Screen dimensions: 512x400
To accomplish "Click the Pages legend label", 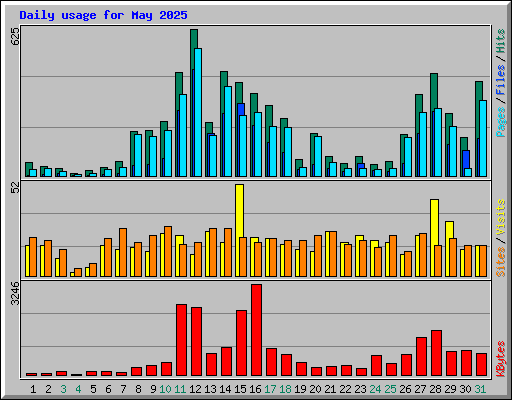I will tap(501, 122).
